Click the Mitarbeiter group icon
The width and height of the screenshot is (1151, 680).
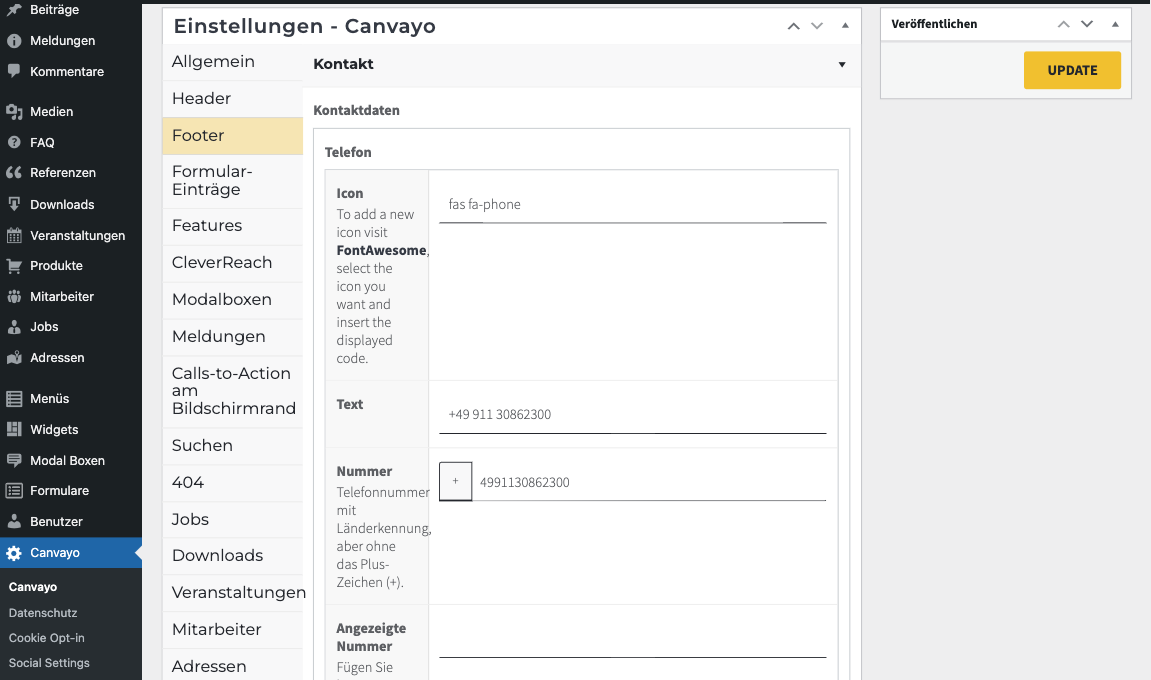(14, 297)
